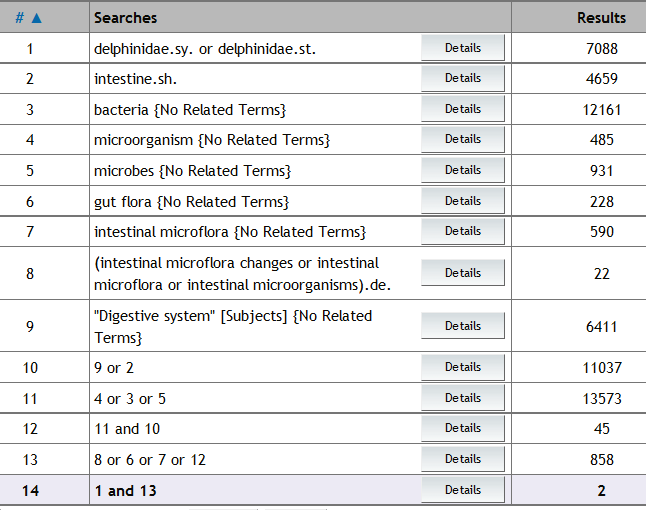646x510 pixels.
Task: Click Details for intestine.sh. search
Action: click(463, 78)
